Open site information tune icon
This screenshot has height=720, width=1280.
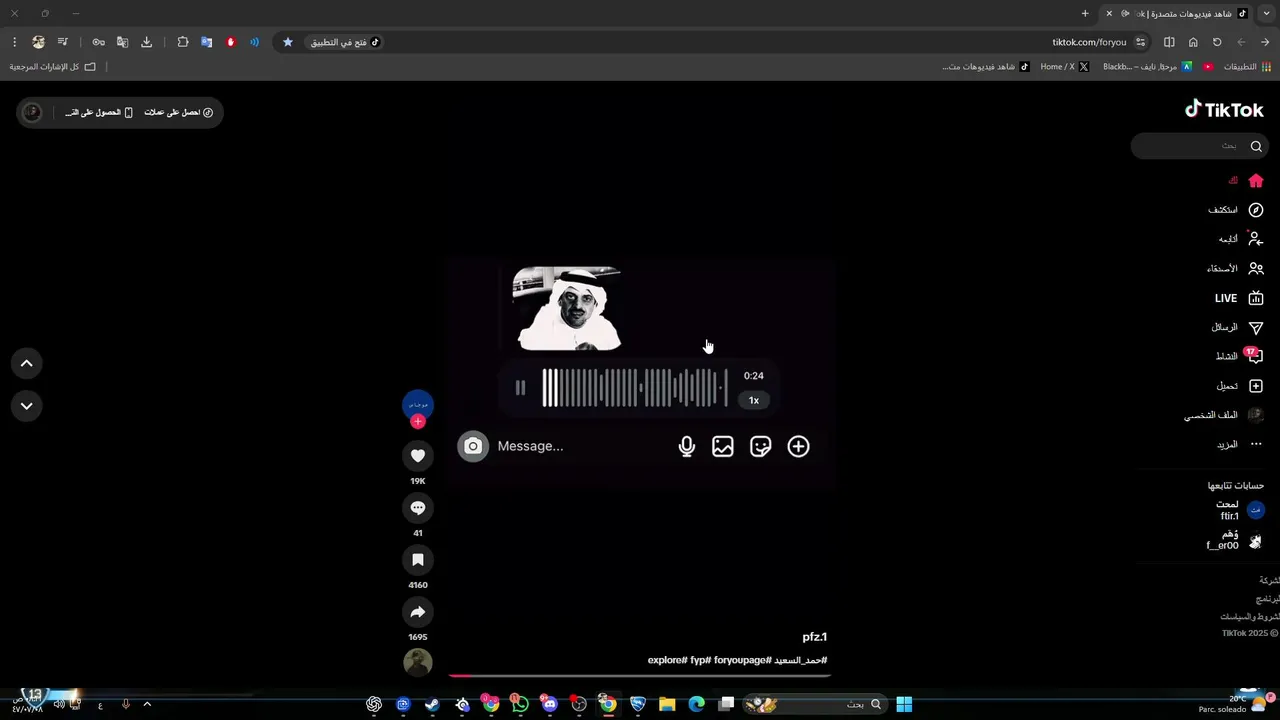point(1140,42)
